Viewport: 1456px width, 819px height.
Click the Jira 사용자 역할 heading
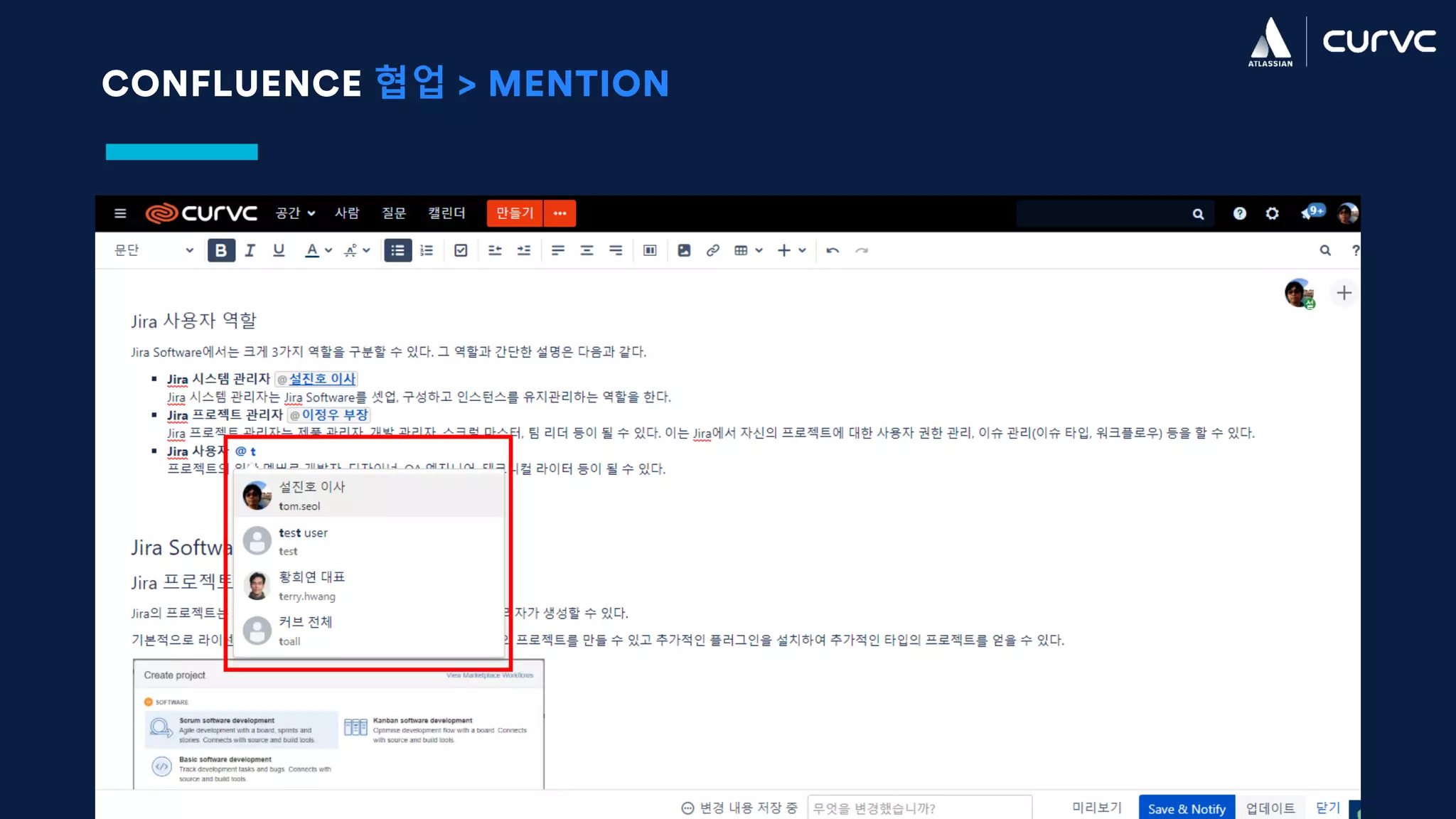click(193, 321)
